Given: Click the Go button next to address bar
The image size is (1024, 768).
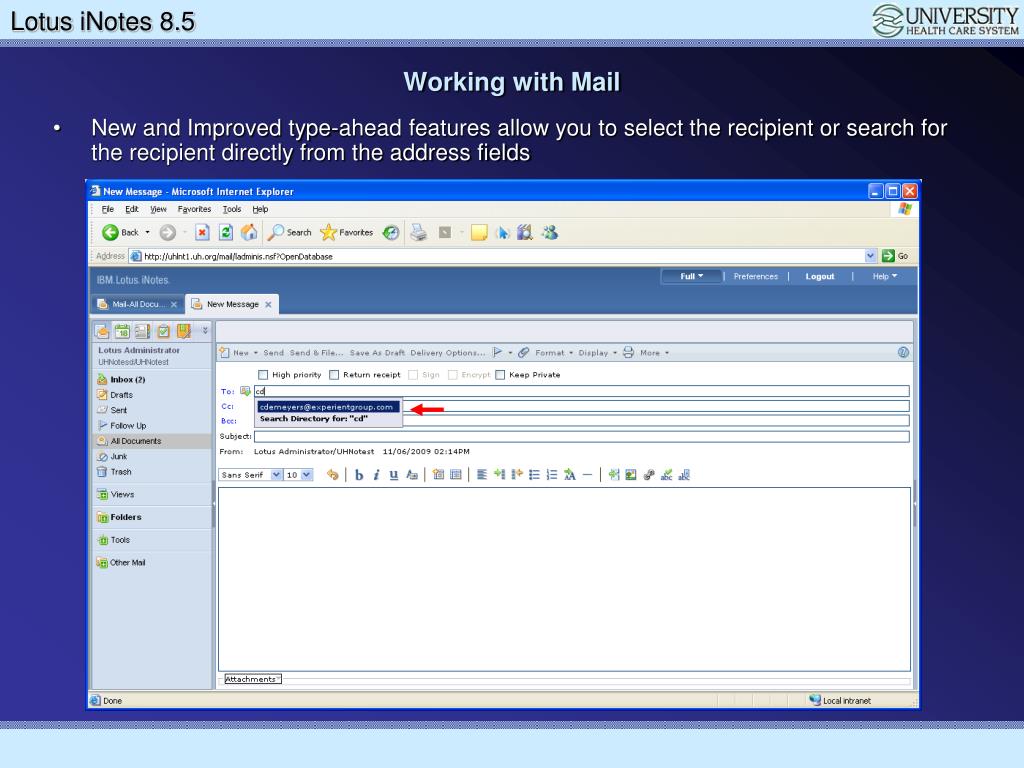Looking at the screenshot, I should point(895,256).
